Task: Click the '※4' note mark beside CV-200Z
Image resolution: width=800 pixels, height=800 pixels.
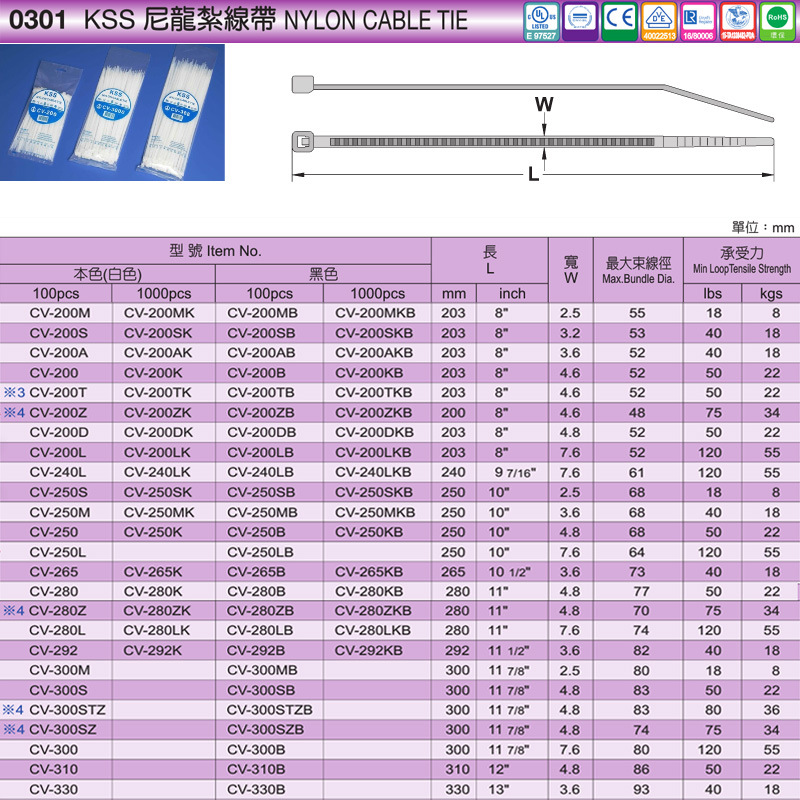Action: 14,413
